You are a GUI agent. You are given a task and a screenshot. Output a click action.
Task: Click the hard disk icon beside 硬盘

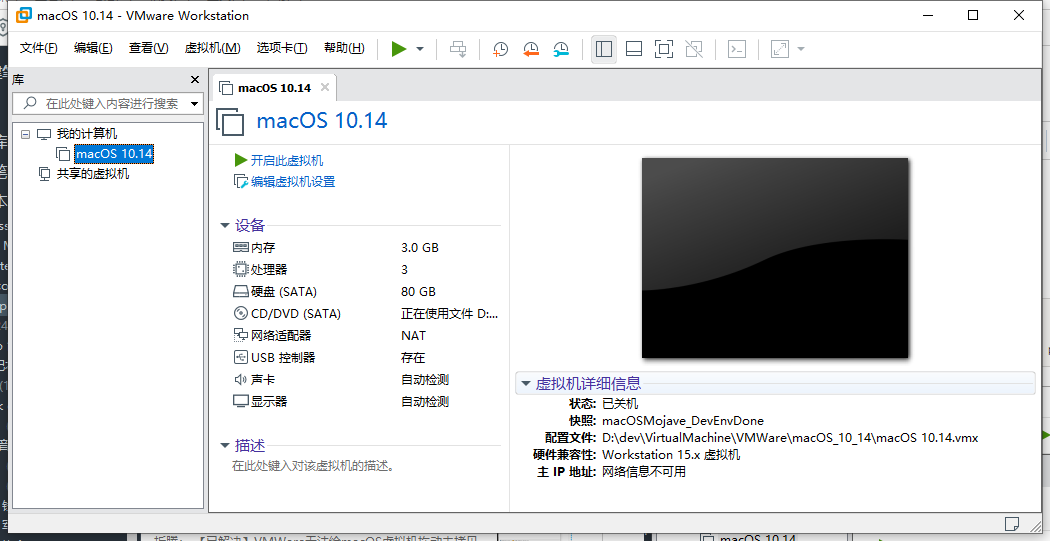pos(240,292)
